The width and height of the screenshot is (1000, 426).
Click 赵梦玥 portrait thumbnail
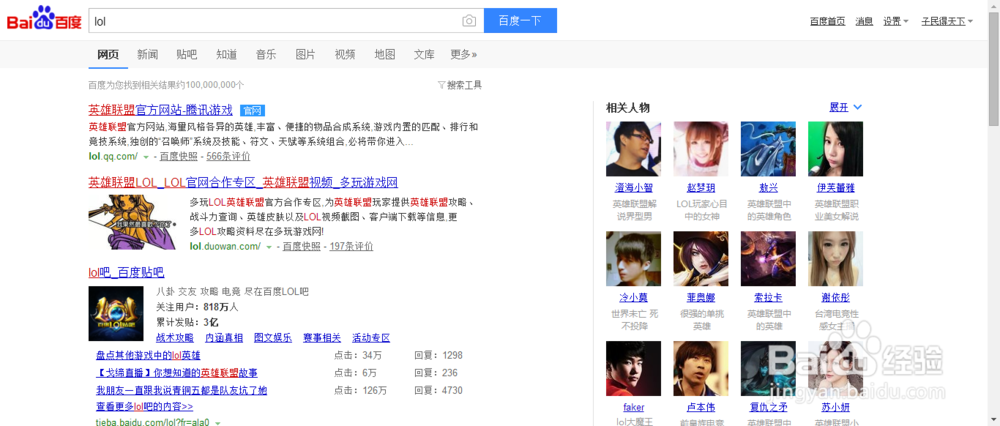701,149
